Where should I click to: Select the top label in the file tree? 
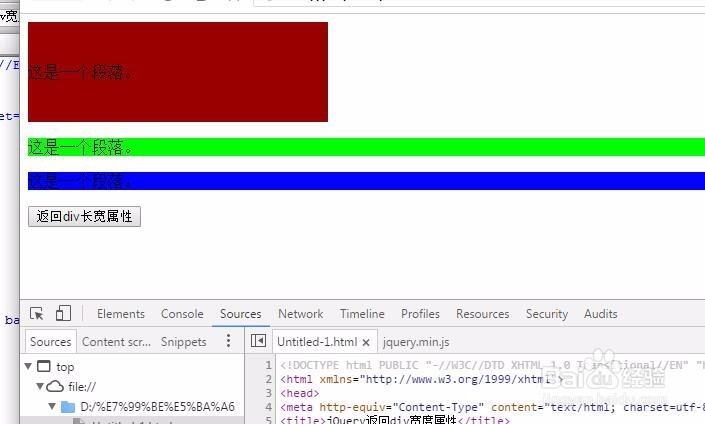65,367
